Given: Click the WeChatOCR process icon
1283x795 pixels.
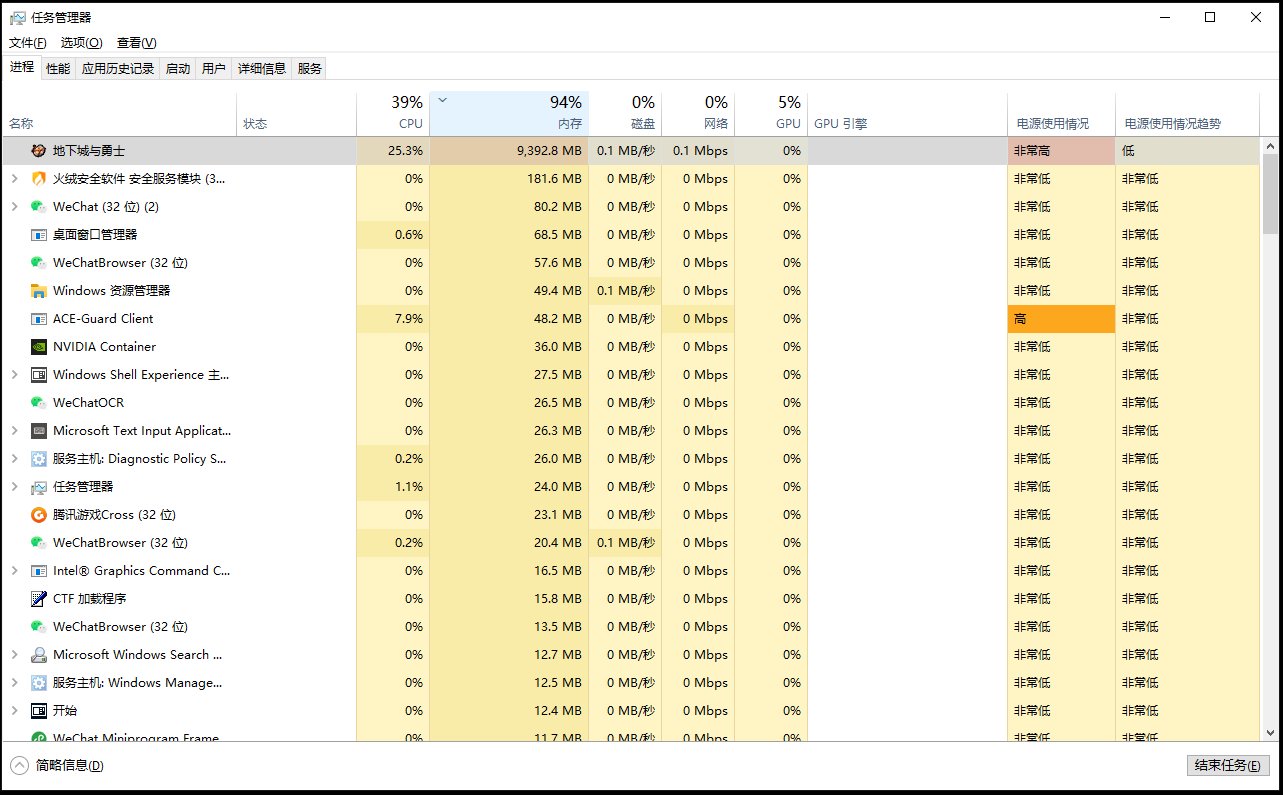Looking at the screenshot, I should (x=38, y=402).
